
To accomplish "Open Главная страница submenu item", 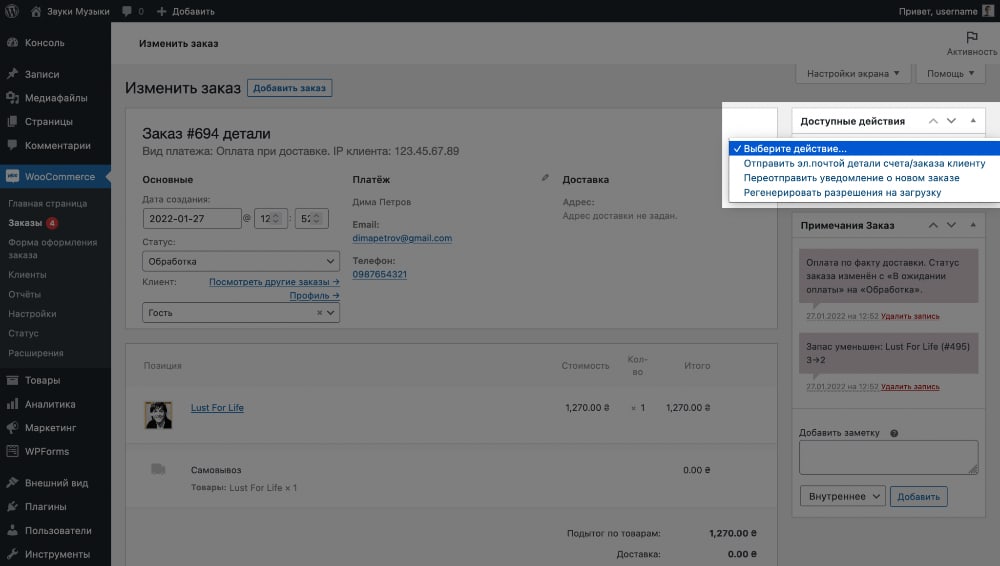I will (x=48, y=204).
